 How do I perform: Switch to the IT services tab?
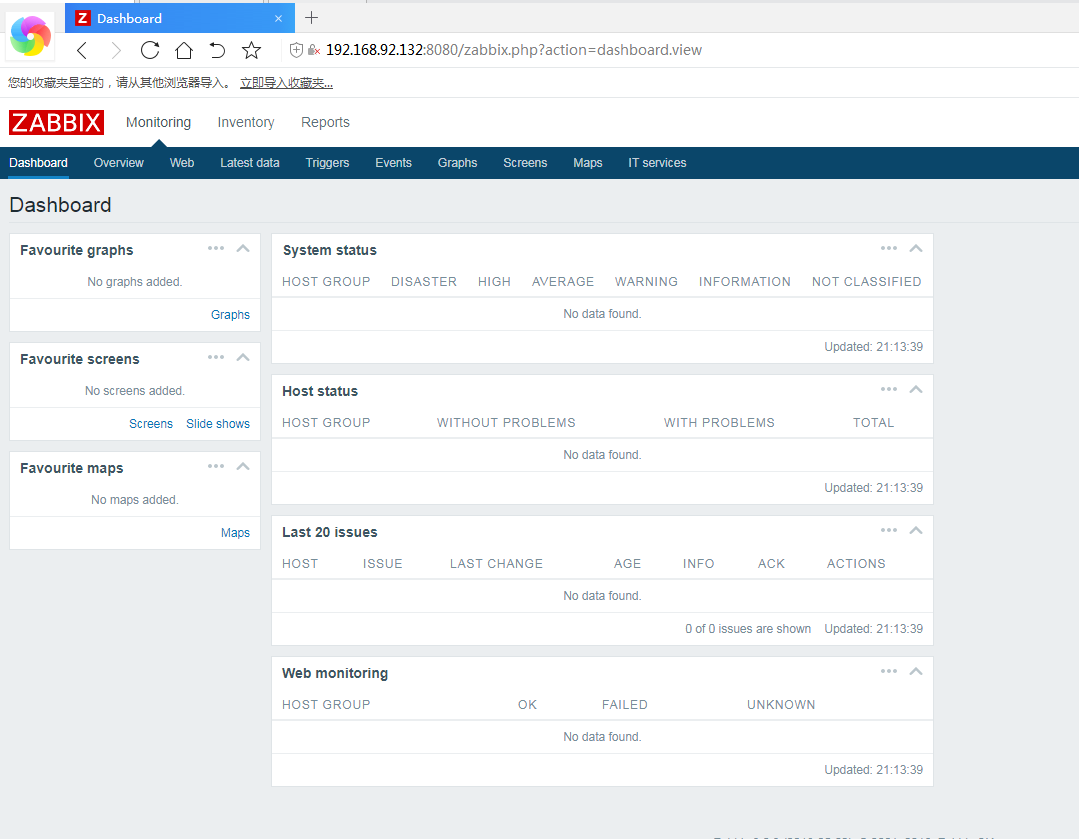coord(657,163)
